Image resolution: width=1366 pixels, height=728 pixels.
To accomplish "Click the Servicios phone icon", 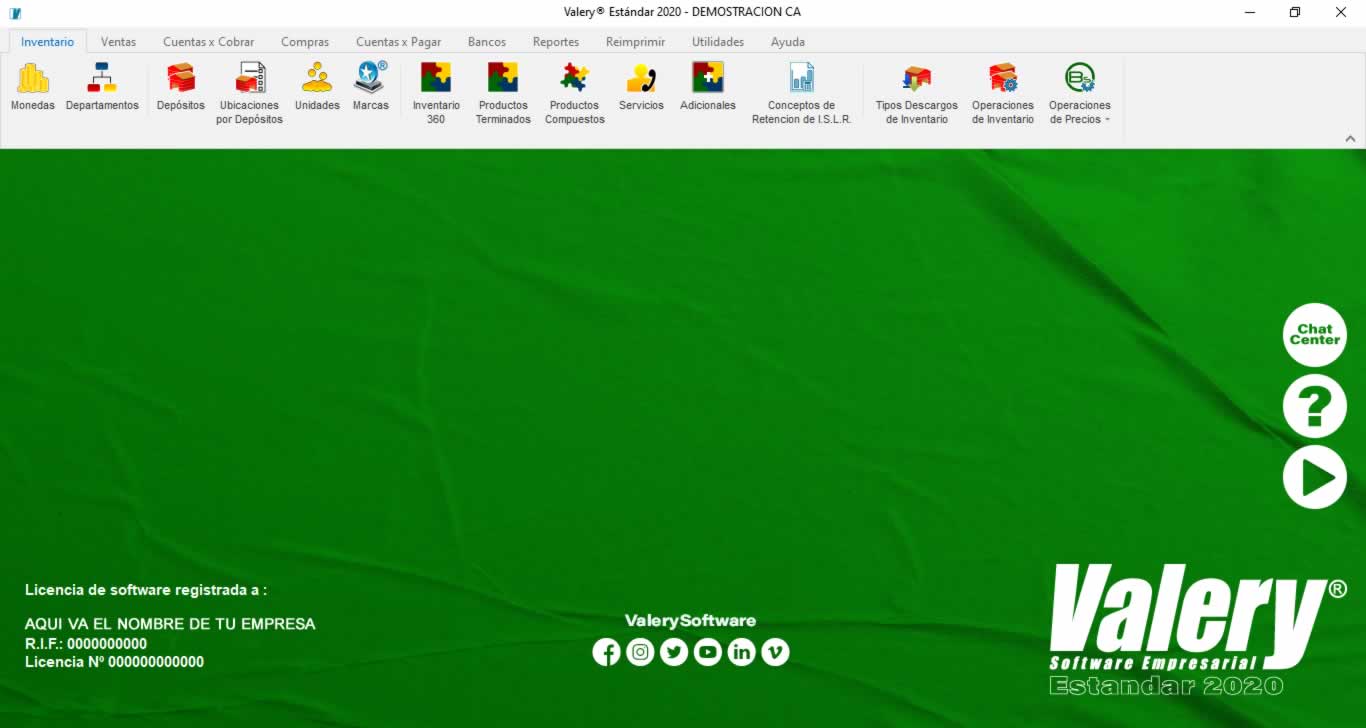I will 641,80.
